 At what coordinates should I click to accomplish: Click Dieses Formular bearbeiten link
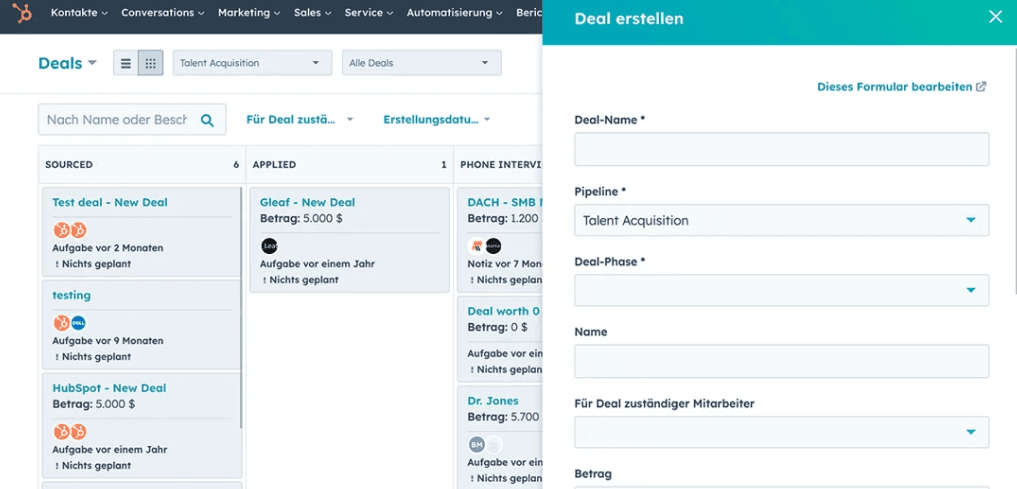click(x=894, y=87)
